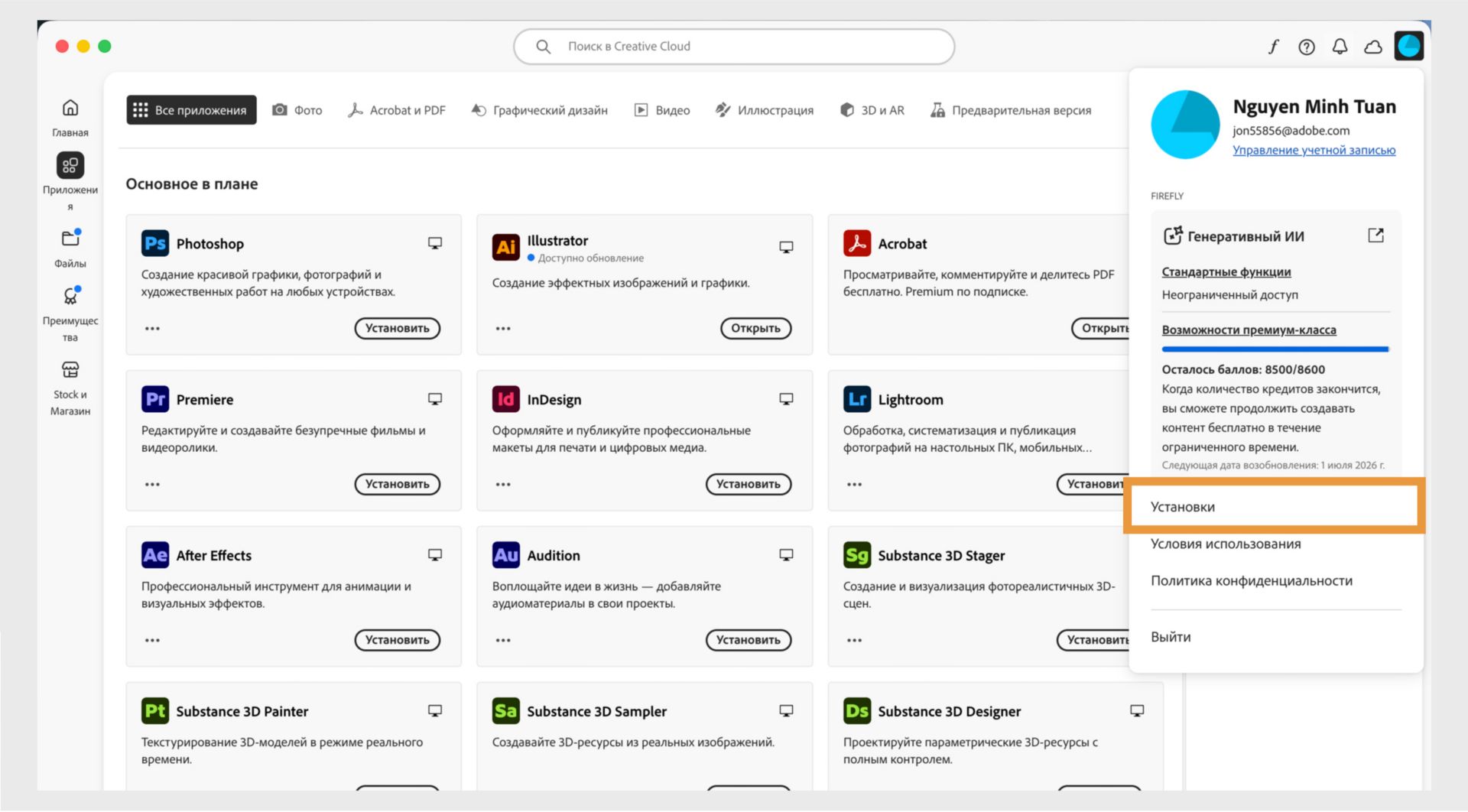This screenshot has width=1468, height=812.
Task: Open the Apps (Приложения) sidebar section
Action: 70,182
